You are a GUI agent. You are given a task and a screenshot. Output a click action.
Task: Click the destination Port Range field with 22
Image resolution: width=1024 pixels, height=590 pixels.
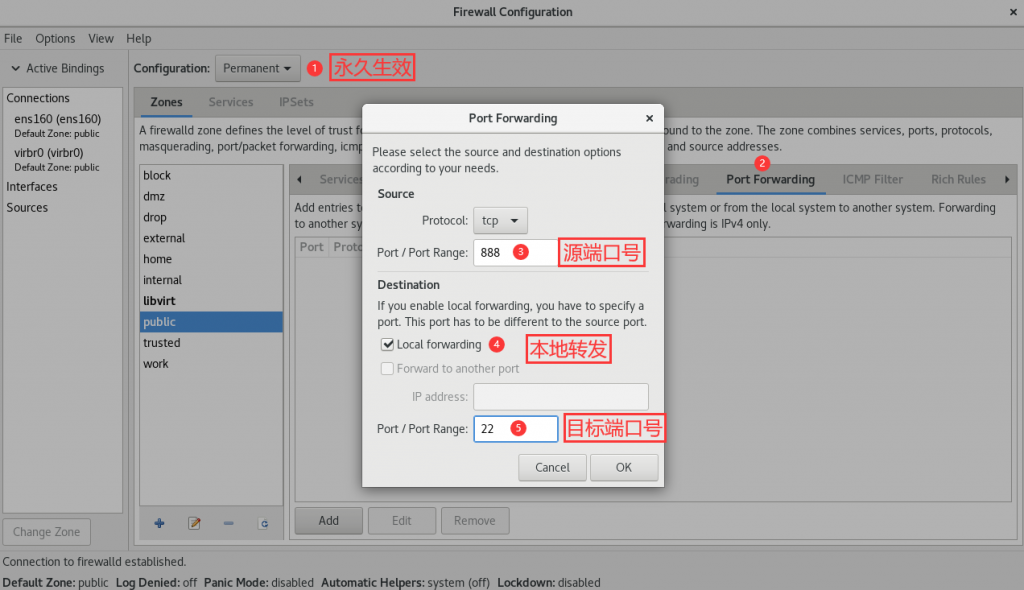515,429
